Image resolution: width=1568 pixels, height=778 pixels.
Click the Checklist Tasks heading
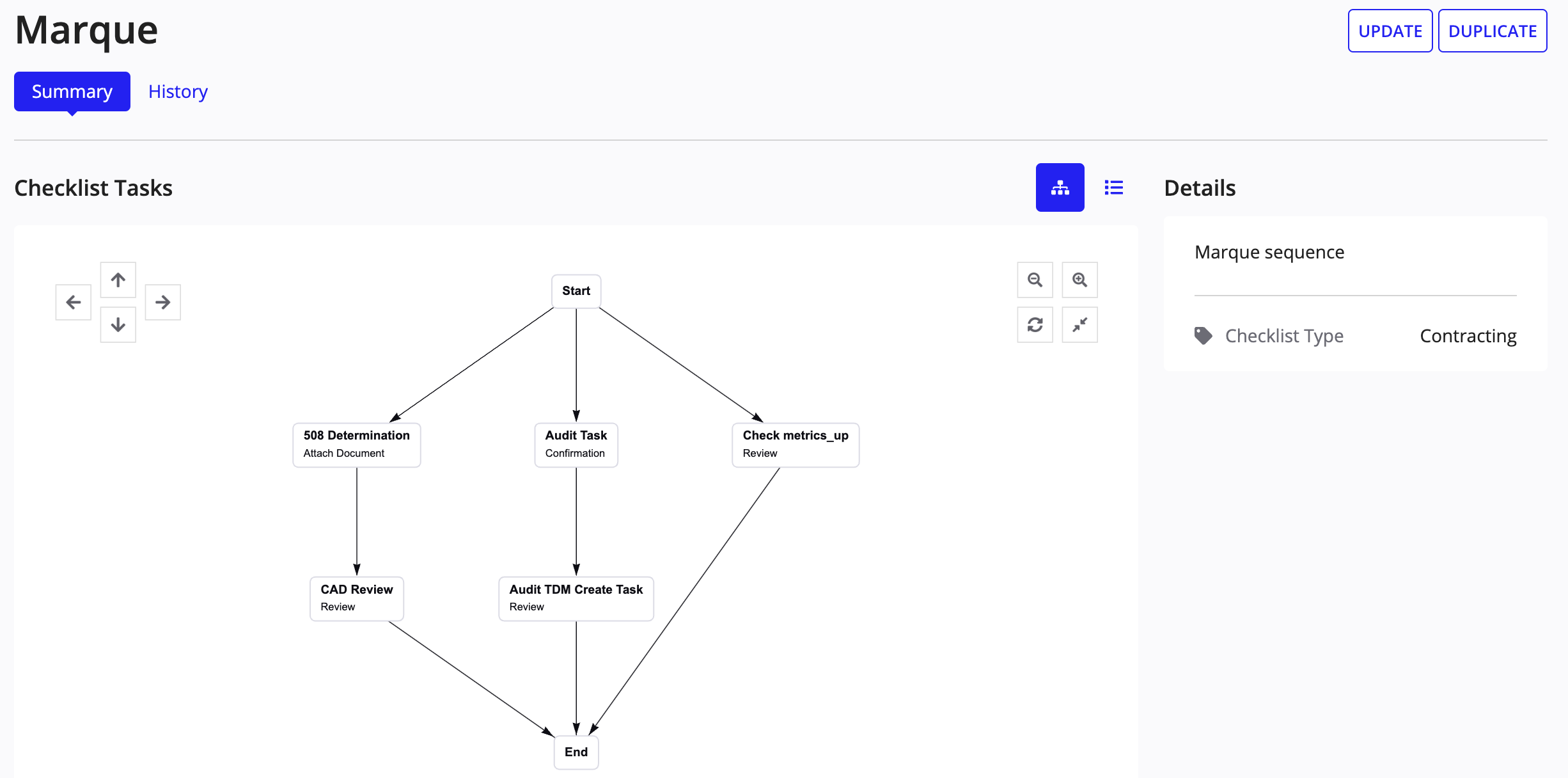(x=93, y=188)
